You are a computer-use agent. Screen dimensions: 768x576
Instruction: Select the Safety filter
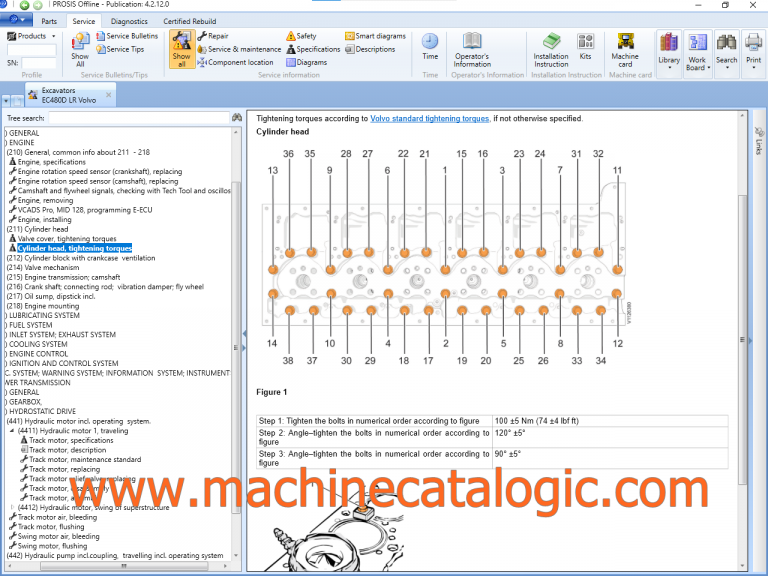coord(301,36)
